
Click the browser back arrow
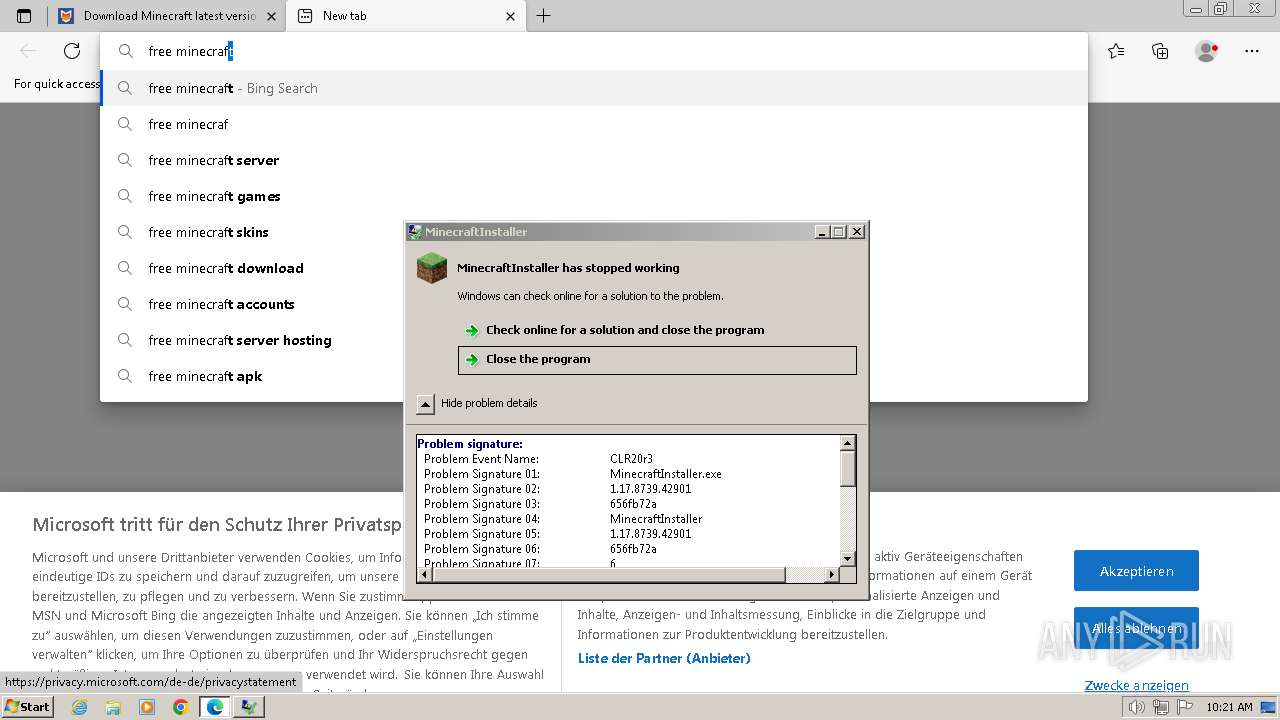(x=28, y=51)
